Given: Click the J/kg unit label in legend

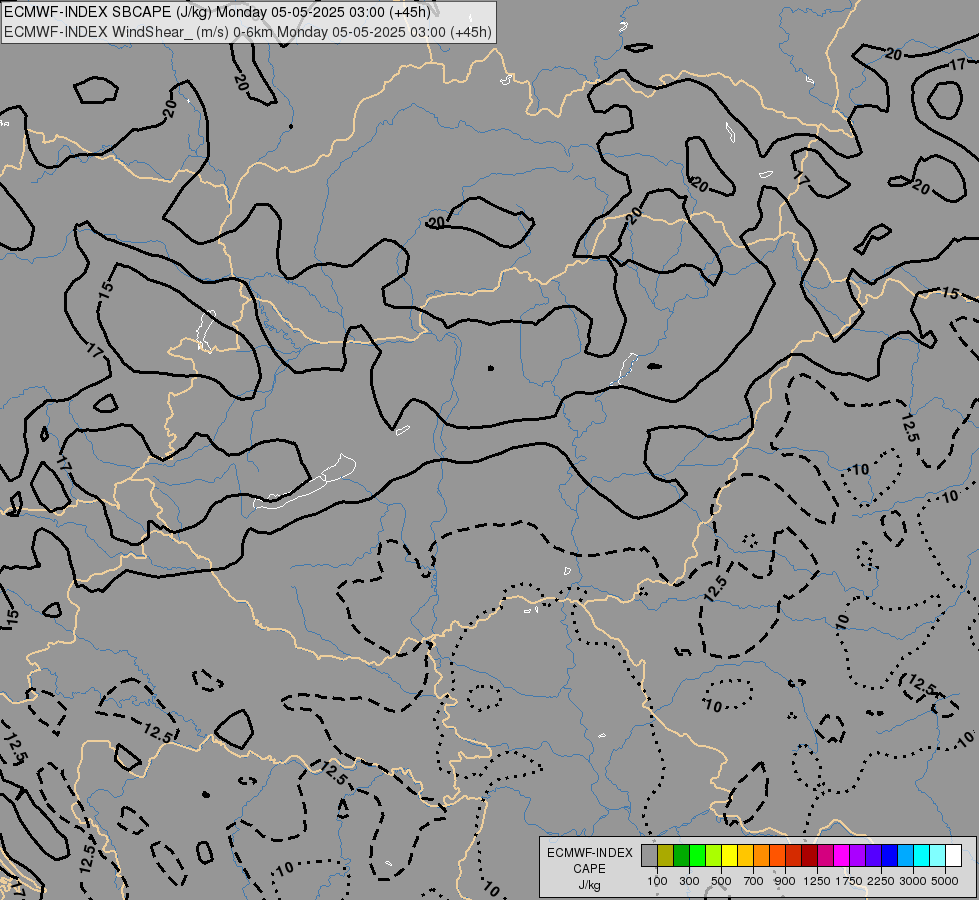Looking at the screenshot, I should click(x=589, y=885).
